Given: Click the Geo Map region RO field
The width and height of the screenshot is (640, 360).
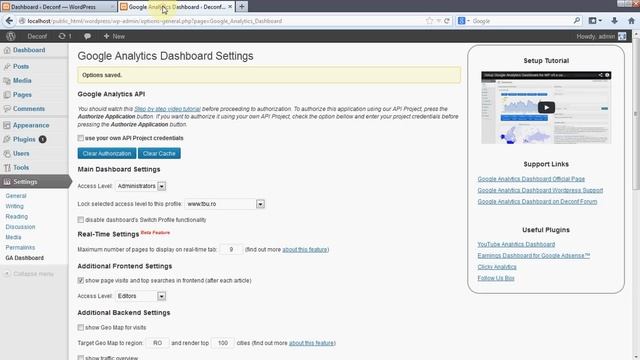Looking at the screenshot, I should [x=158, y=343].
